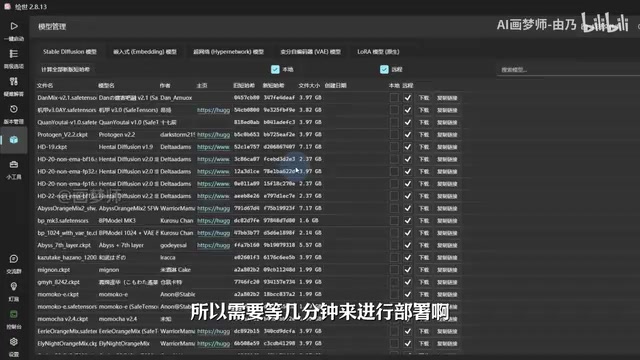Click the 7.17 GB size in HD-19.ckpt row

pos(310,147)
